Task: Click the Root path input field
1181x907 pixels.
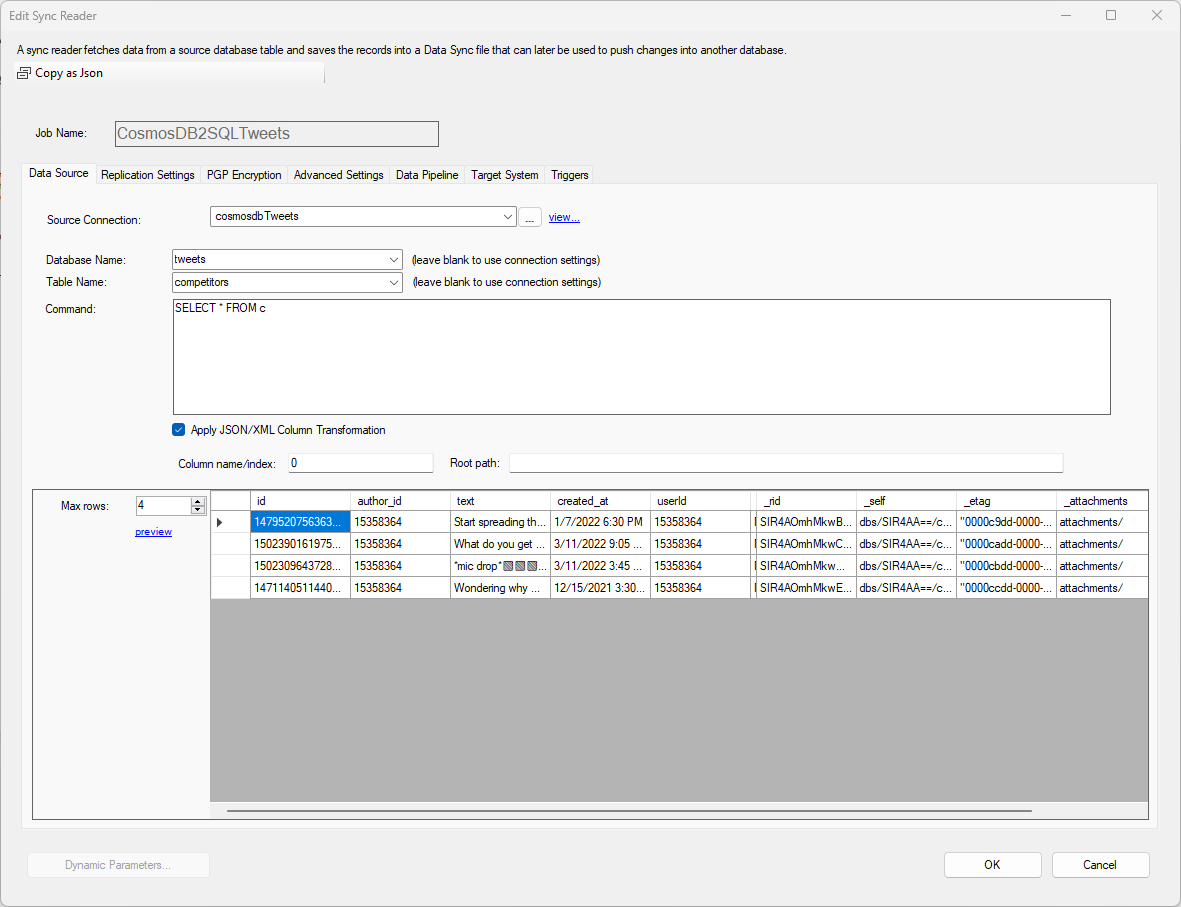Action: coord(786,463)
